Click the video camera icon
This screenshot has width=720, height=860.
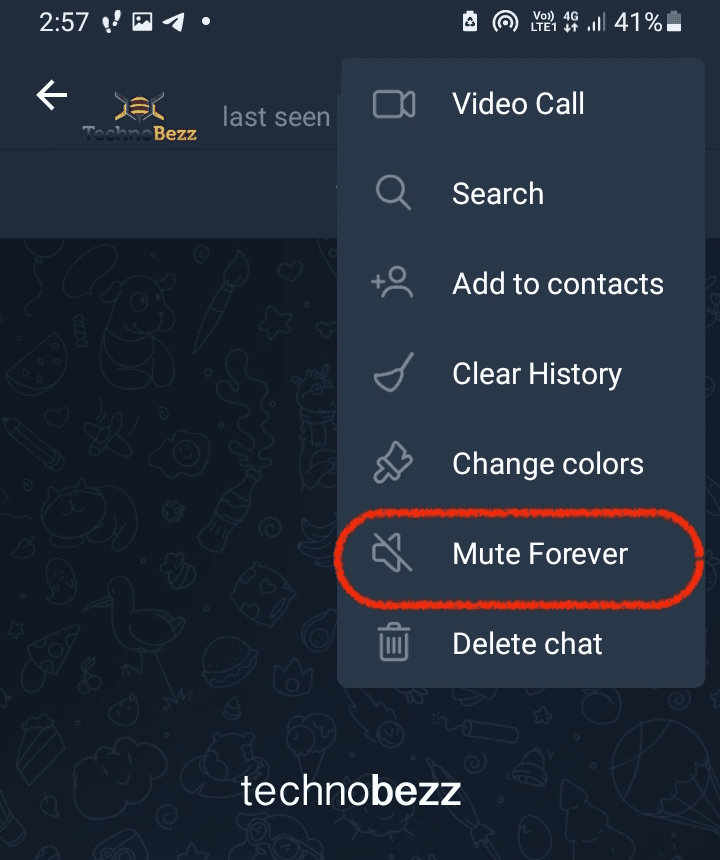pyautogui.click(x=394, y=104)
